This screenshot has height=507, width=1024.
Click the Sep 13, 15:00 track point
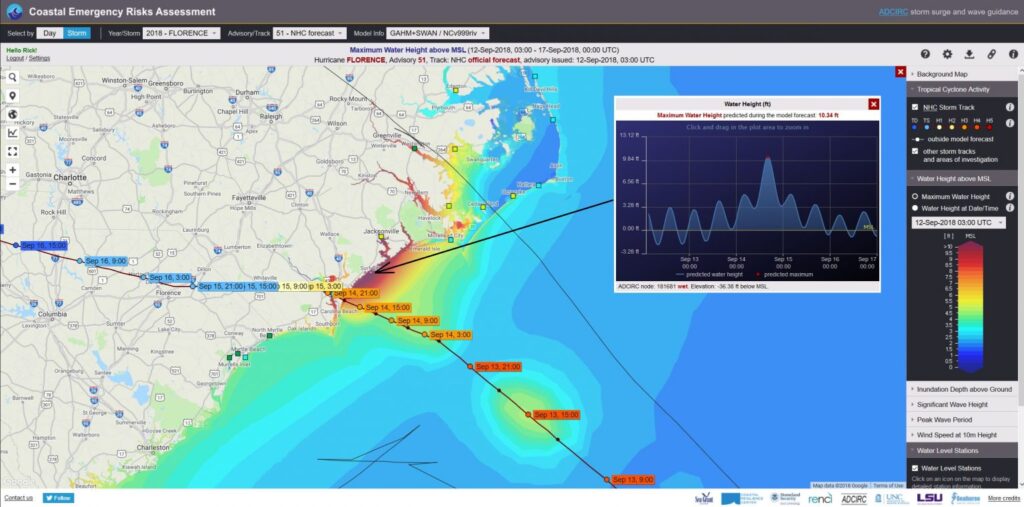528,414
